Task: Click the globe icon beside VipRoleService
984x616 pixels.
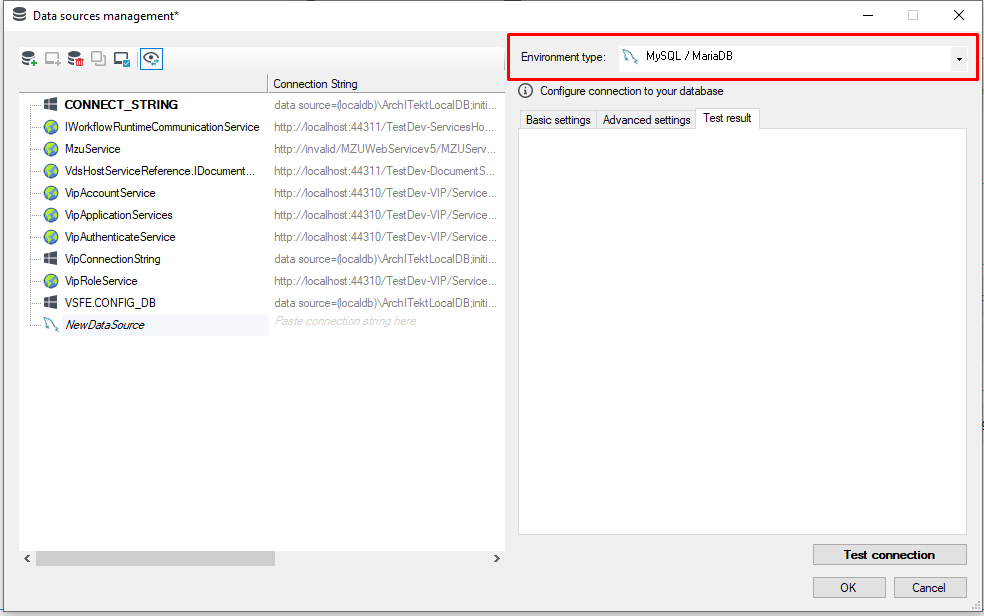Action: pyautogui.click(x=51, y=280)
